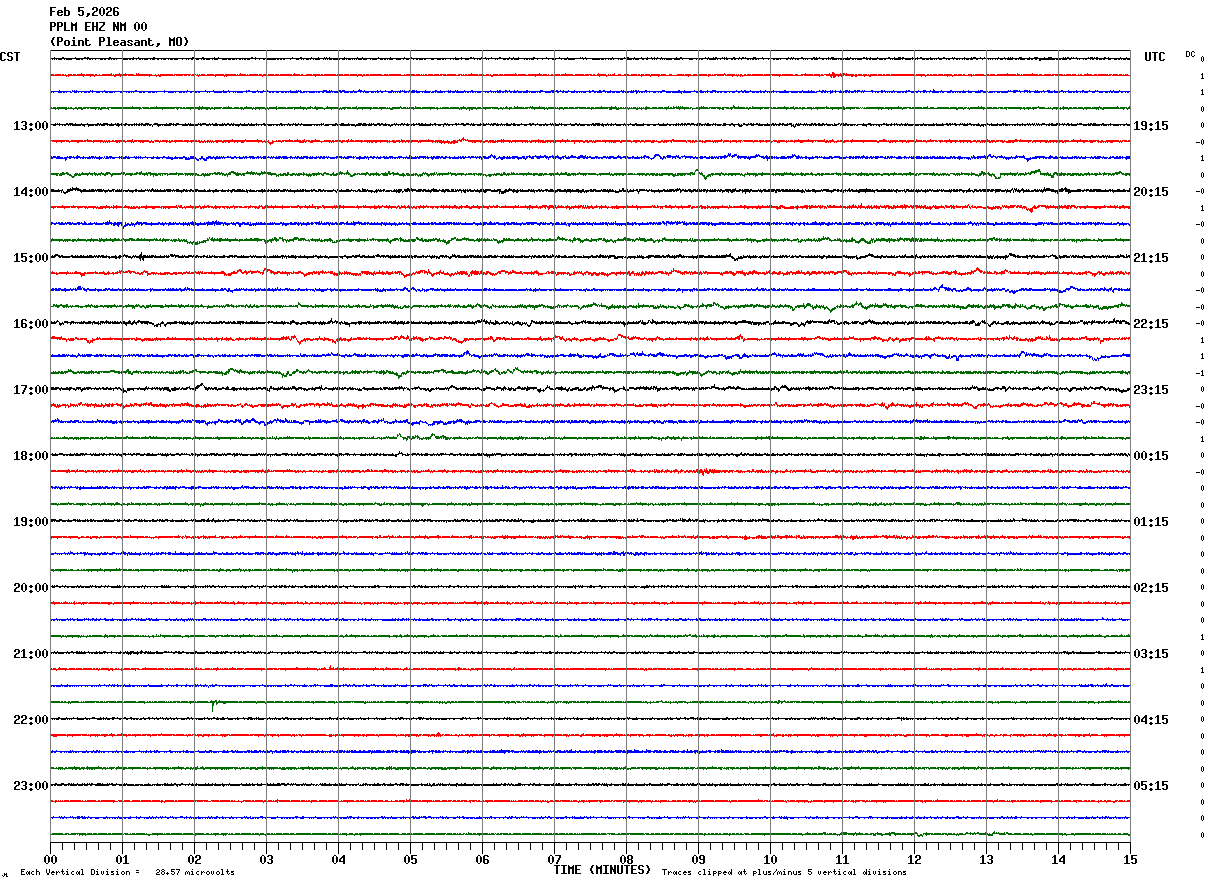The width and height of the screenshot is (1210, 886).
Task: Click minute-axis tick label '14'
Action: 1058,860
